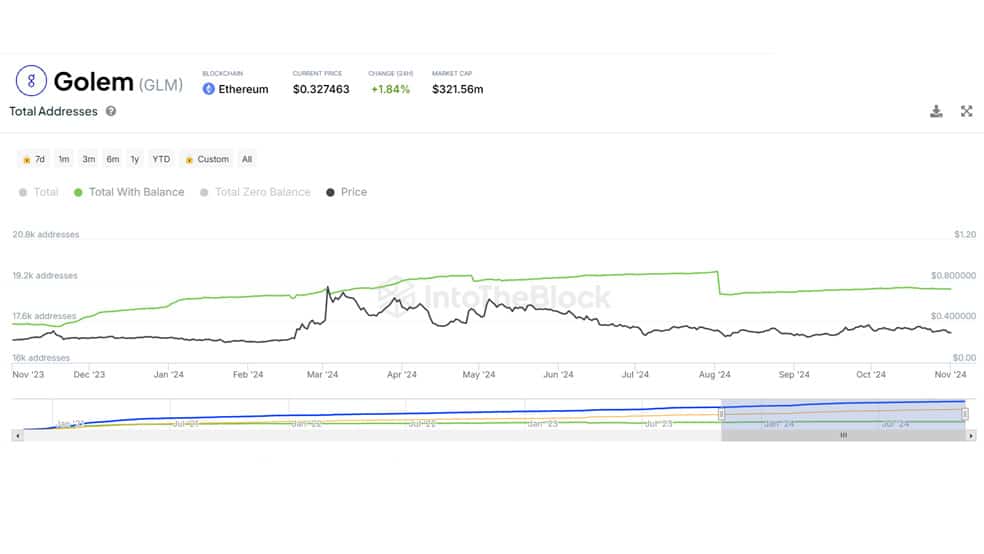This screenshot has height=554, width=984.
Task: Click the $0.327463 current price value
Action: coord(321,89)
